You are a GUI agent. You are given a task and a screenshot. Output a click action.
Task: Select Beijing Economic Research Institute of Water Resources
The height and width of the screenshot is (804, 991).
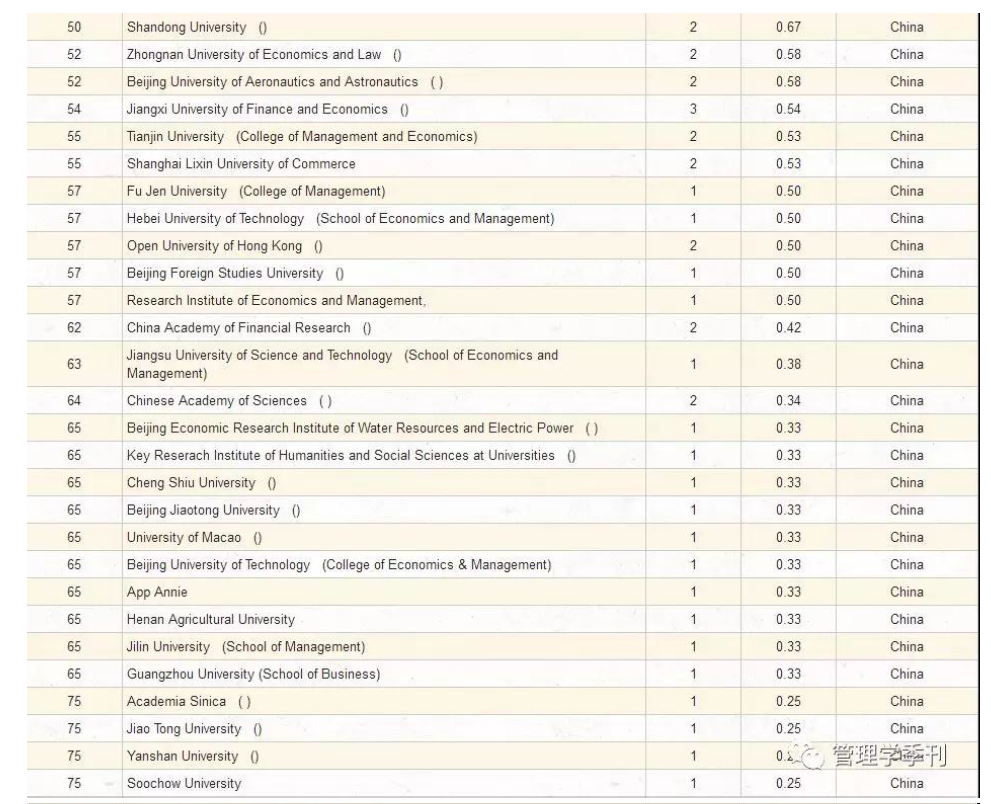362,428
